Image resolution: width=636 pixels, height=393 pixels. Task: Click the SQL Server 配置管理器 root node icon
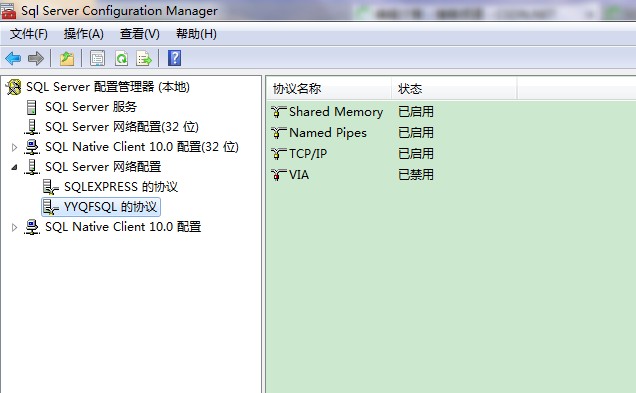point(14,87)
